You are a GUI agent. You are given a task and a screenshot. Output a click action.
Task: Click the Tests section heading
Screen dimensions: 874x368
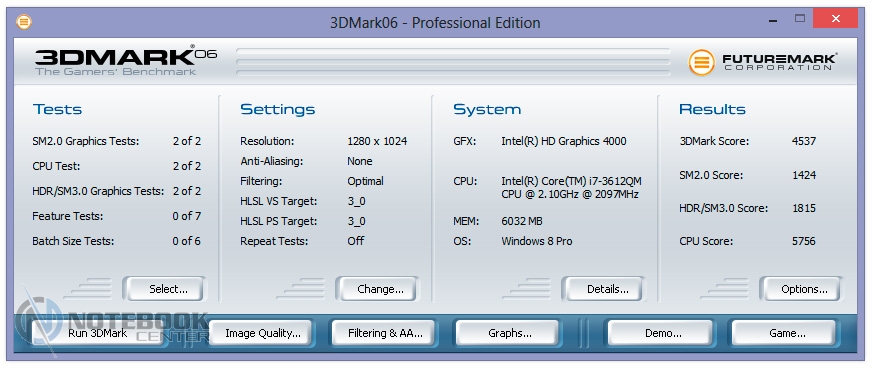coord(57,109)
